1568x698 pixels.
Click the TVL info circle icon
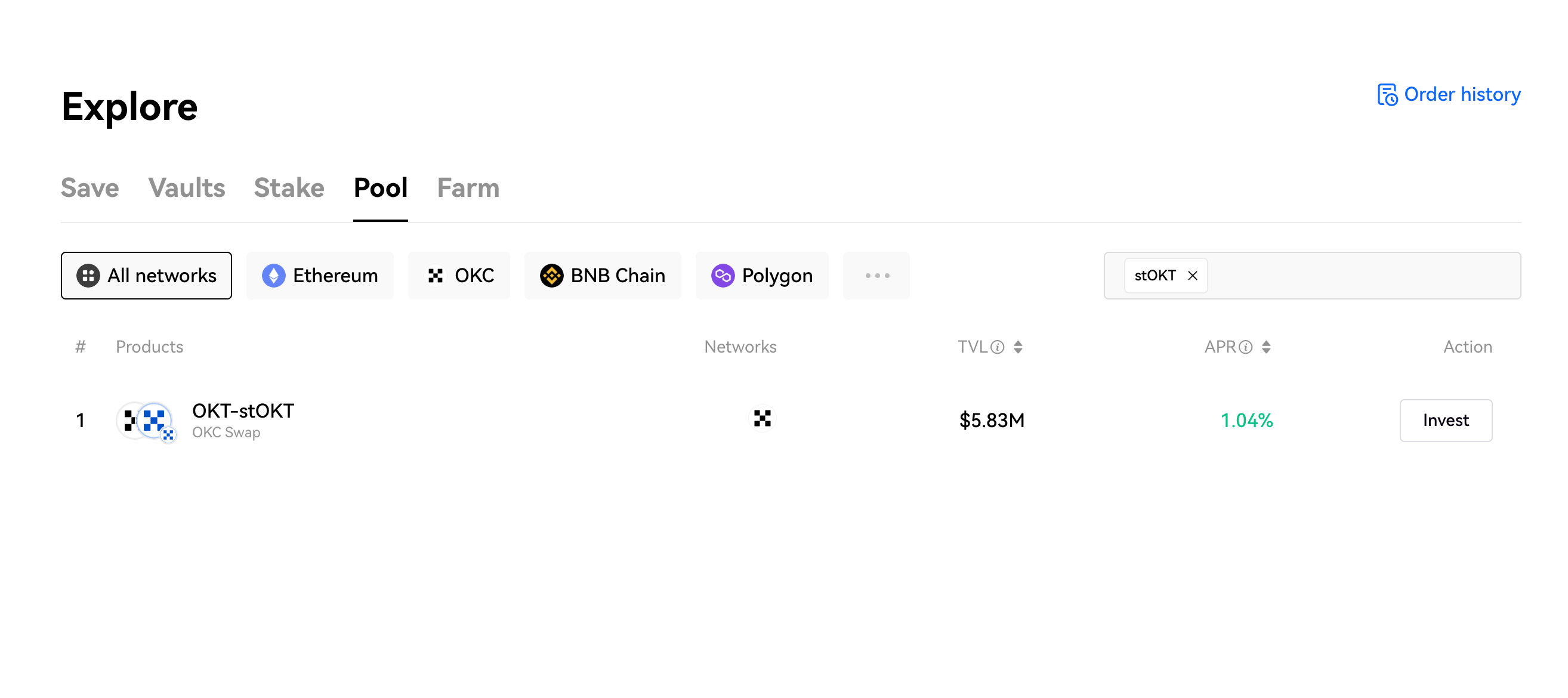(997, 347)
